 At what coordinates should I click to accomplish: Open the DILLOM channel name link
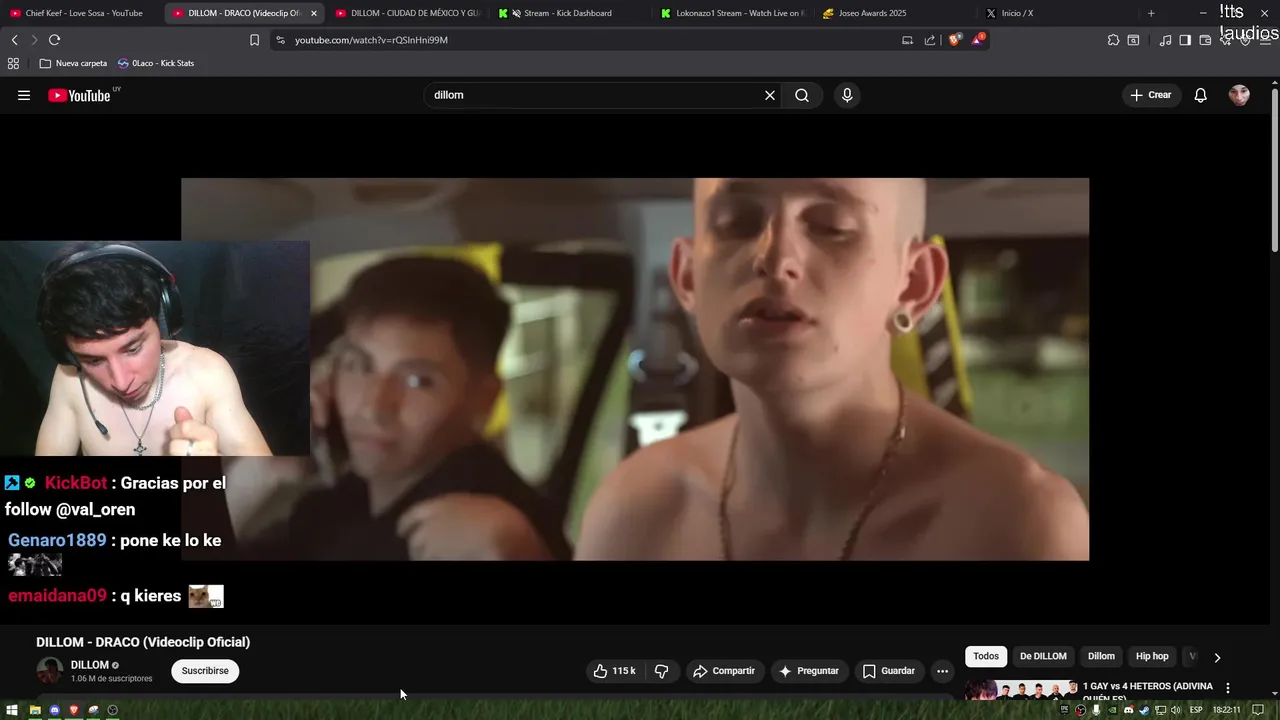pyautogui.click(x=89, y=665)
